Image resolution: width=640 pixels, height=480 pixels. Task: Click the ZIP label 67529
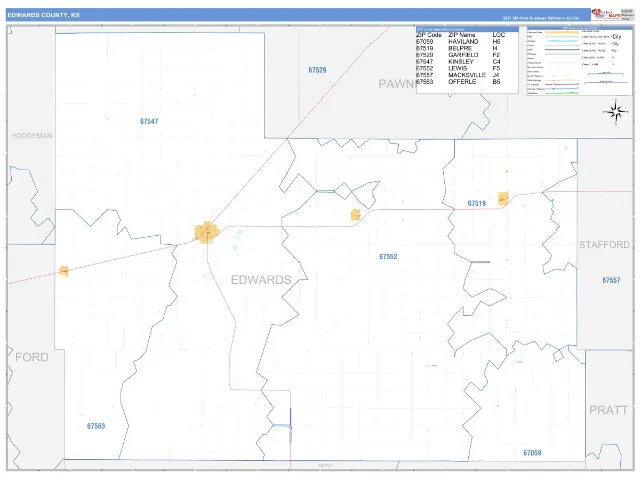coord(317,70)
